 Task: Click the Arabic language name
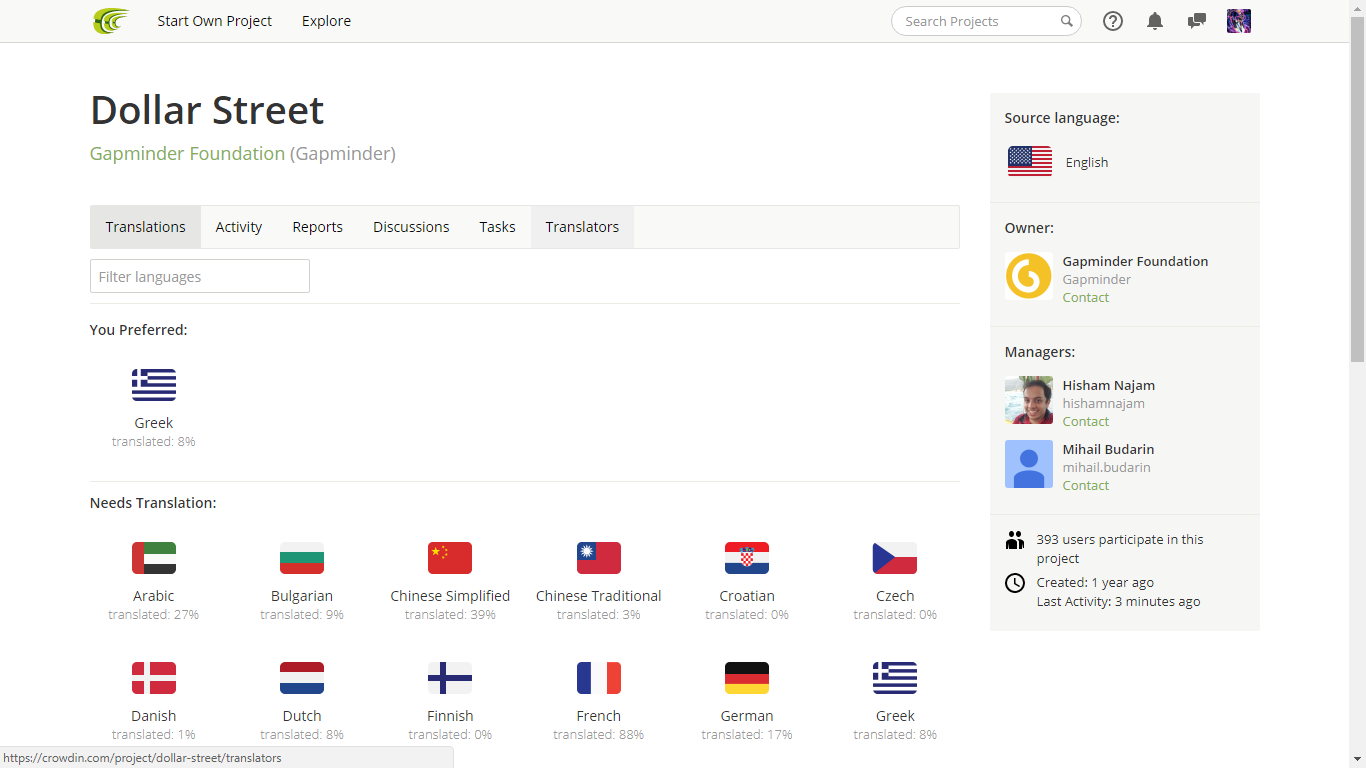154,596
